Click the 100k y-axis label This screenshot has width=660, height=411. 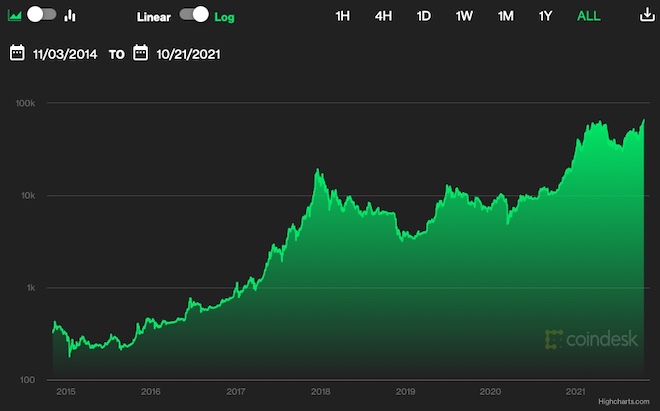click(25, 103)
